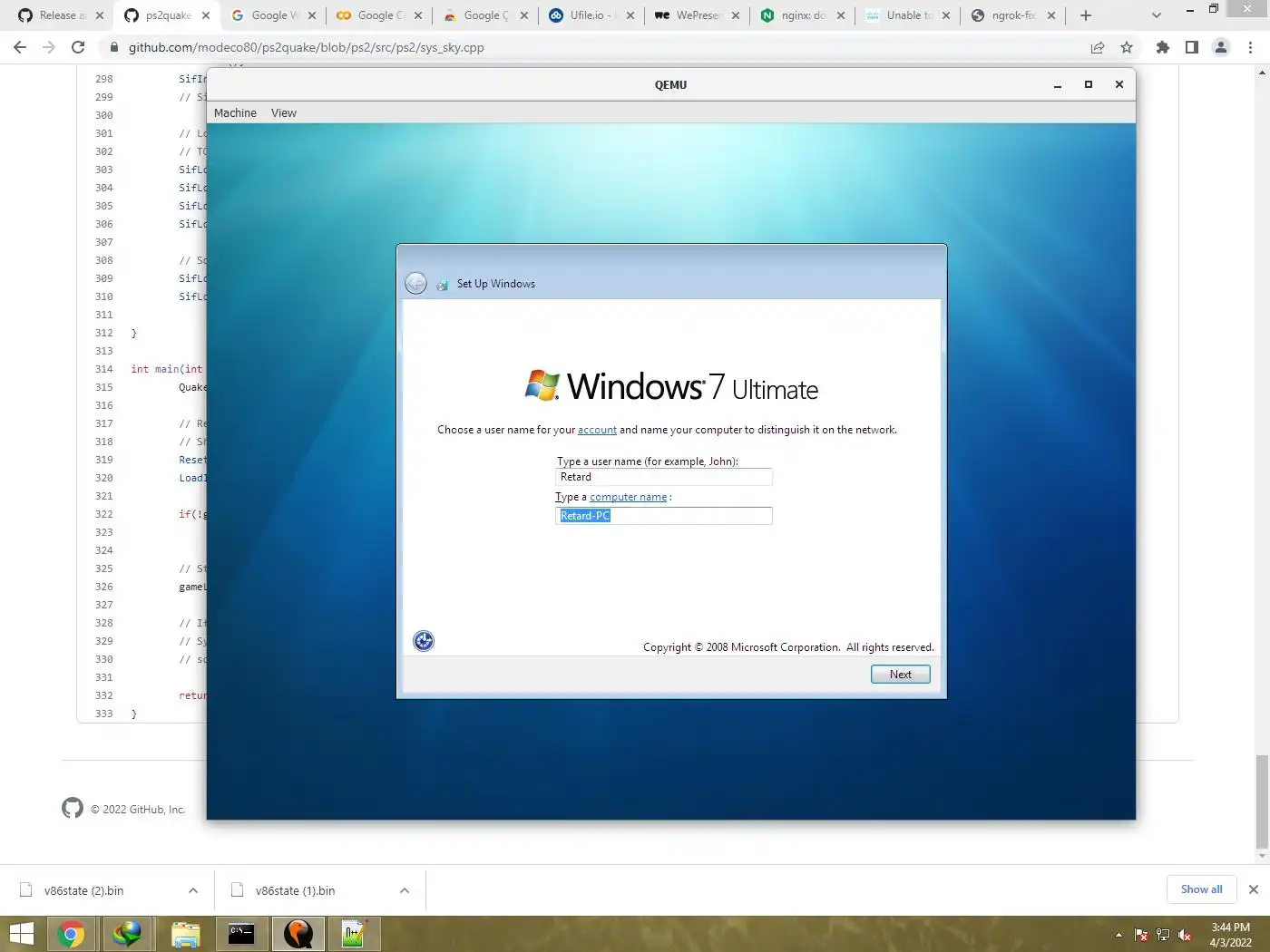Toggle Chrome's side panel icon

(x=1192, y=47)
